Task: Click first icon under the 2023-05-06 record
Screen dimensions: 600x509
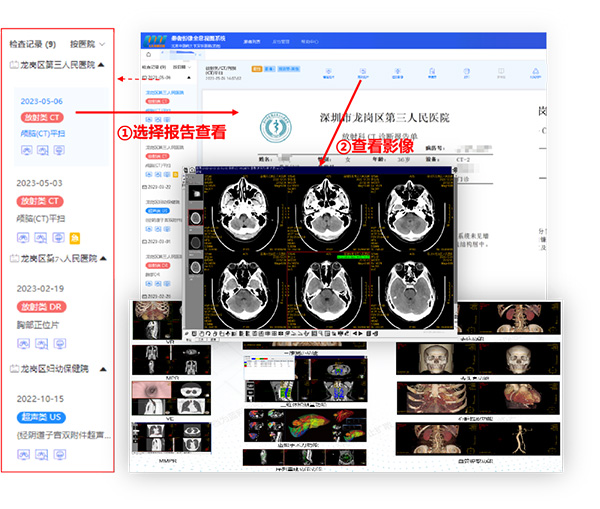Action: 25,151
